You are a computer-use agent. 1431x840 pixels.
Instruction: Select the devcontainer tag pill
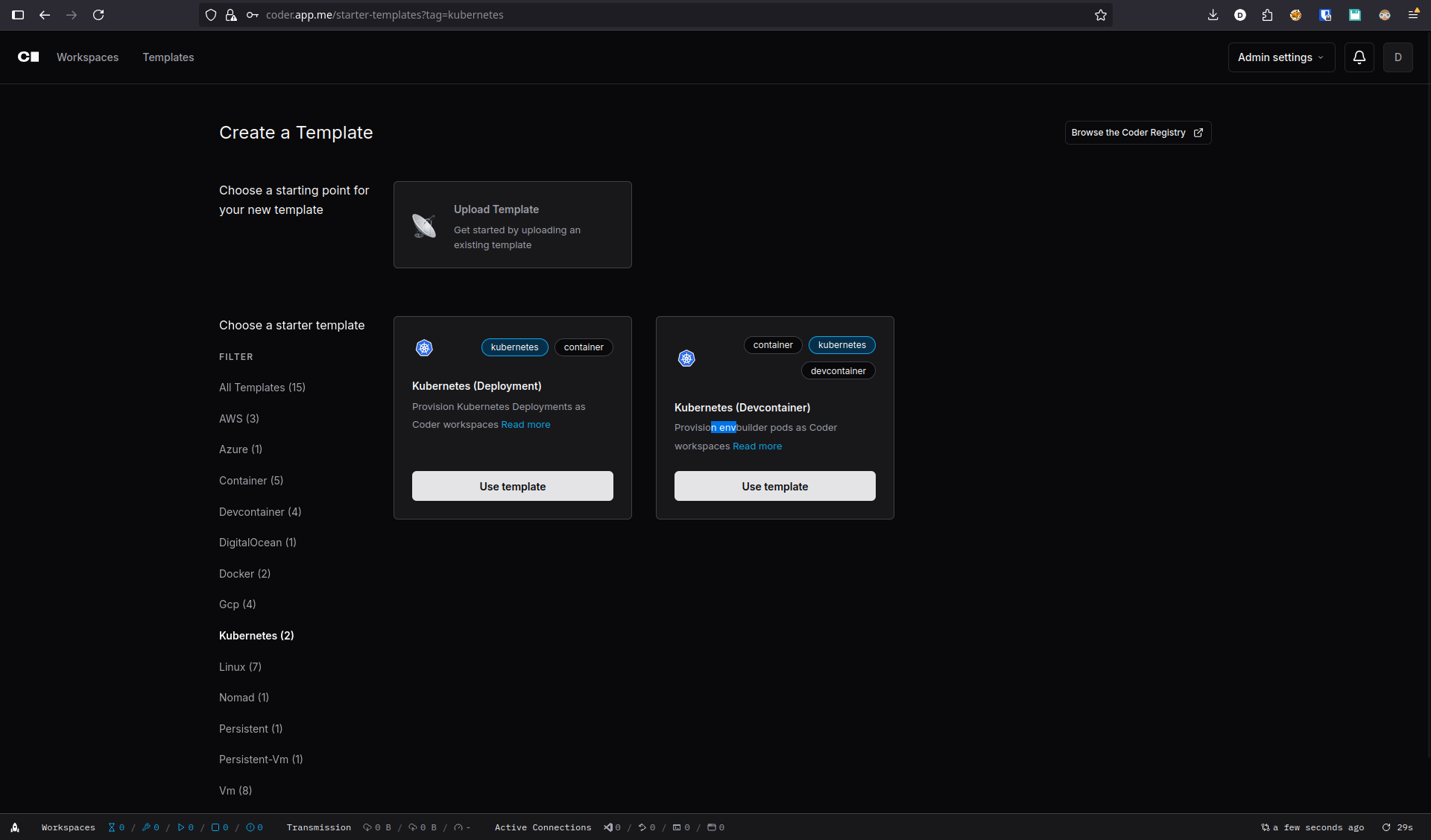838,370
